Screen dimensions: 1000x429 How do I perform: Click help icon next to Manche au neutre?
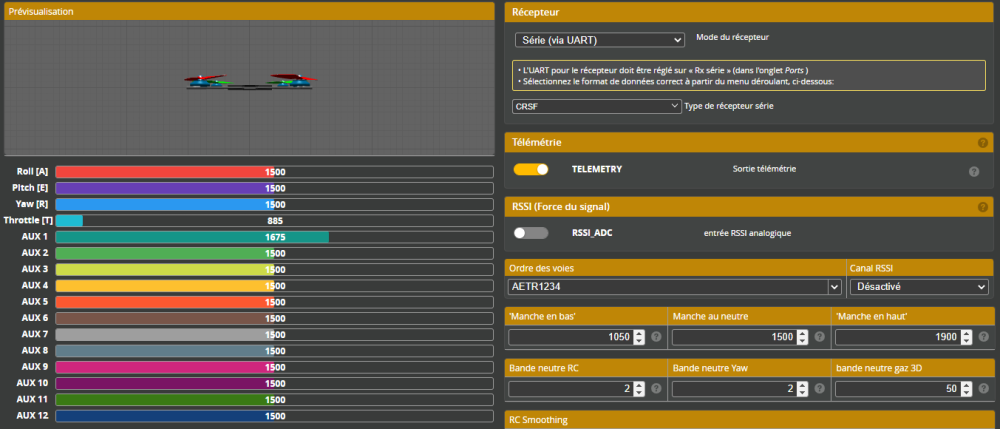point(819,337)
